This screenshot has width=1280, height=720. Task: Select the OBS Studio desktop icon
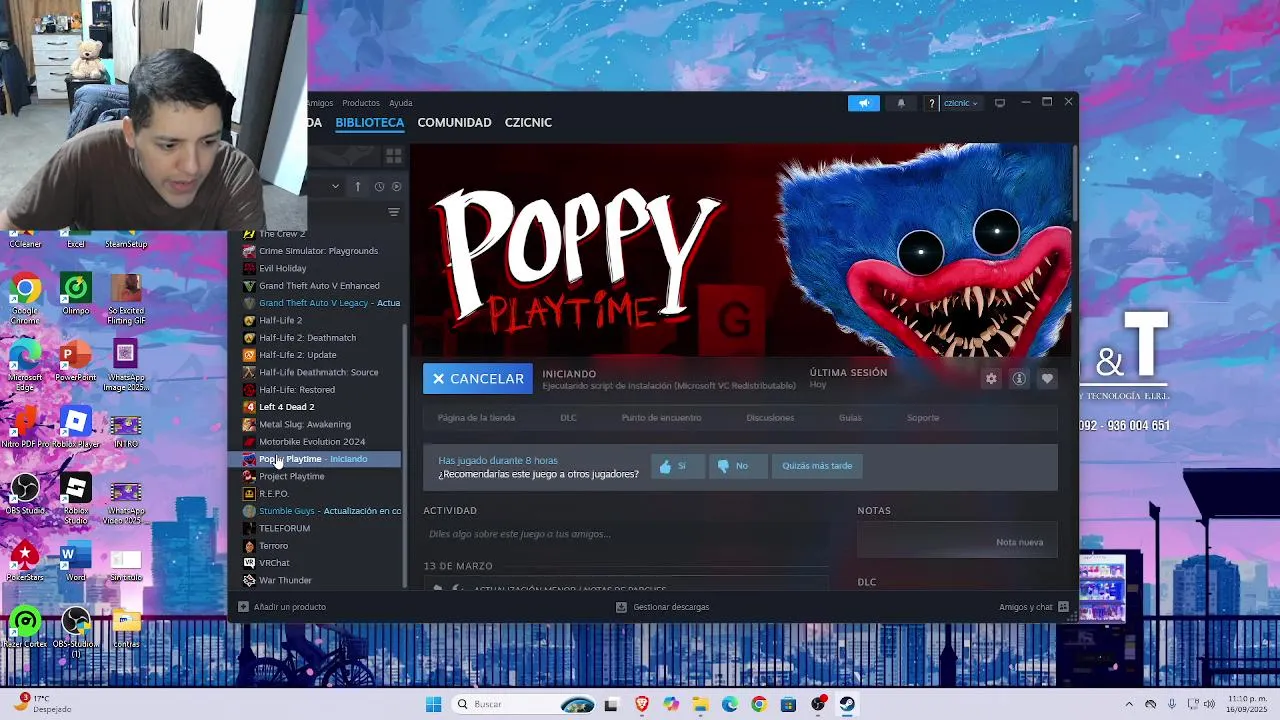pyautogui.click(x=25, y=495)
